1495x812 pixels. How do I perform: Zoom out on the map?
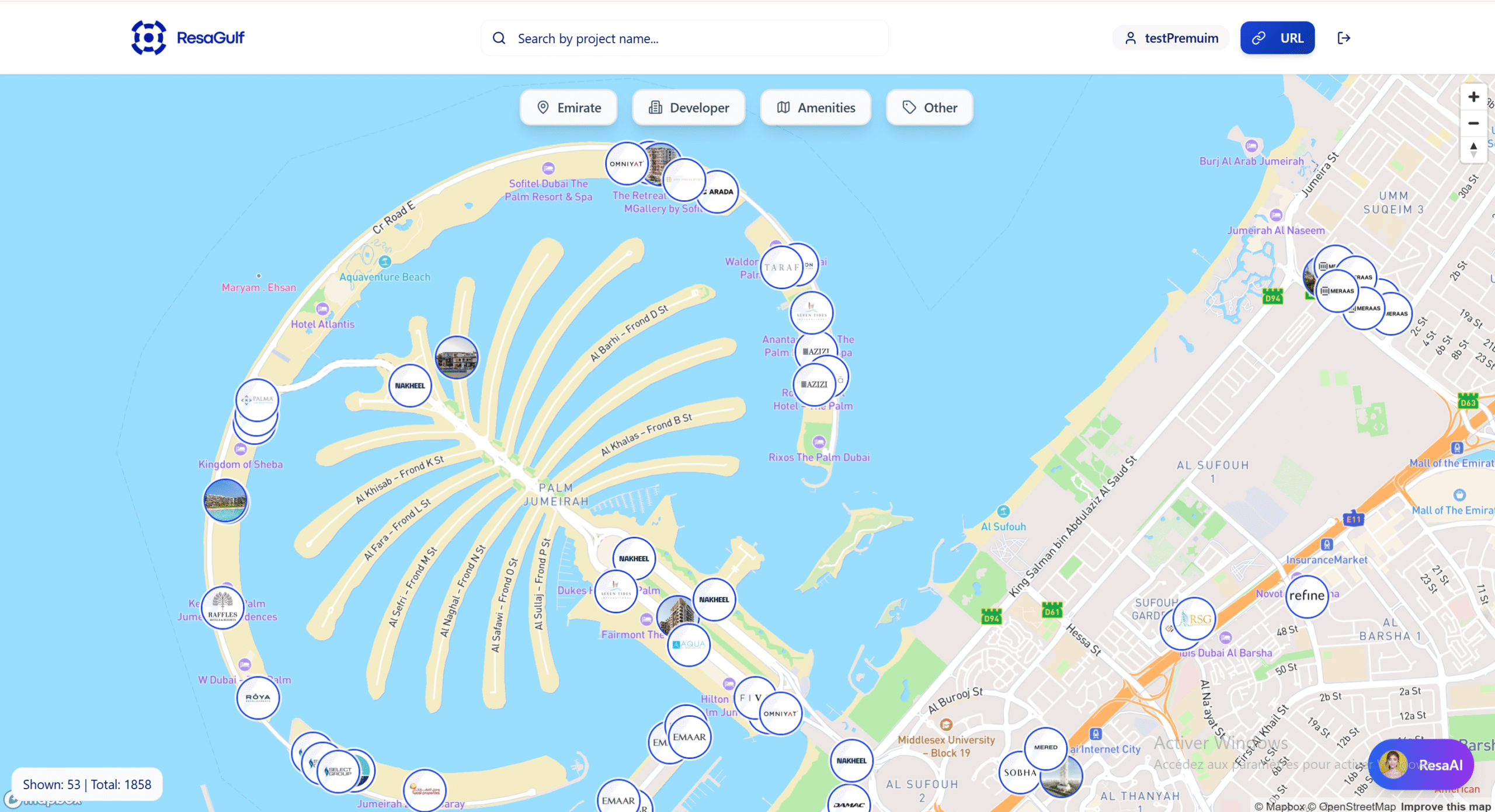click(x=1473, y=123)
